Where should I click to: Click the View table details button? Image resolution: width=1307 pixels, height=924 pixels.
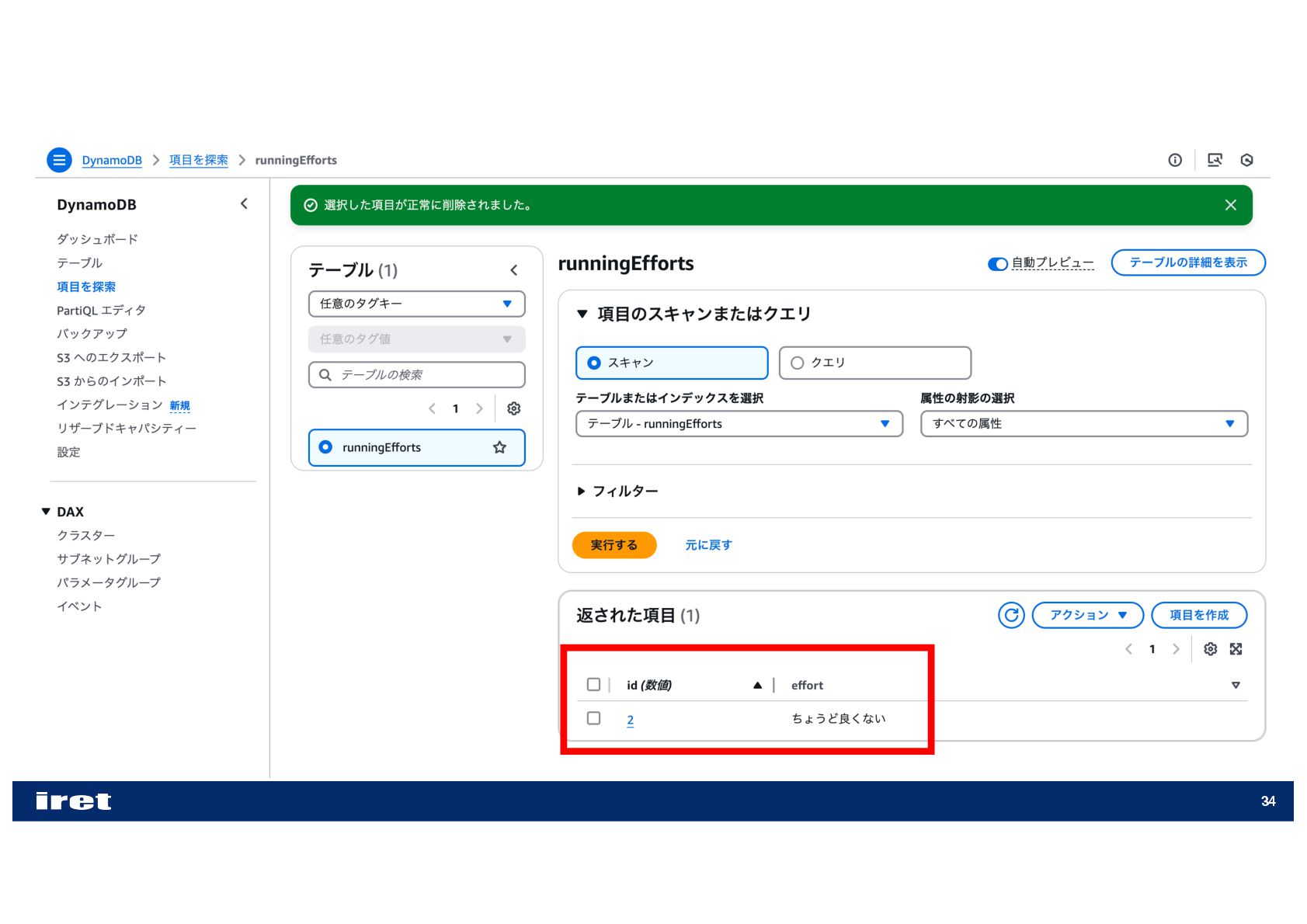(1188, 262)
